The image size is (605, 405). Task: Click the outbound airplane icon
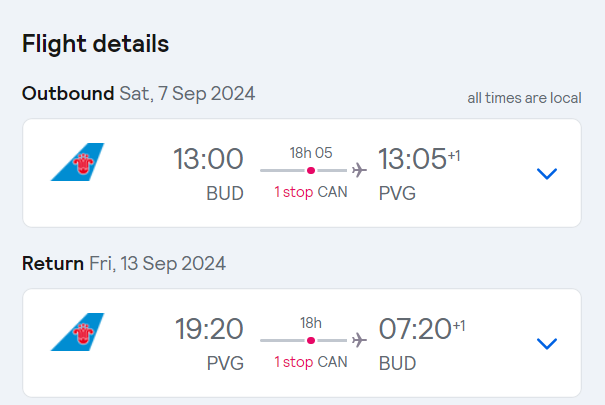point(359,170)
